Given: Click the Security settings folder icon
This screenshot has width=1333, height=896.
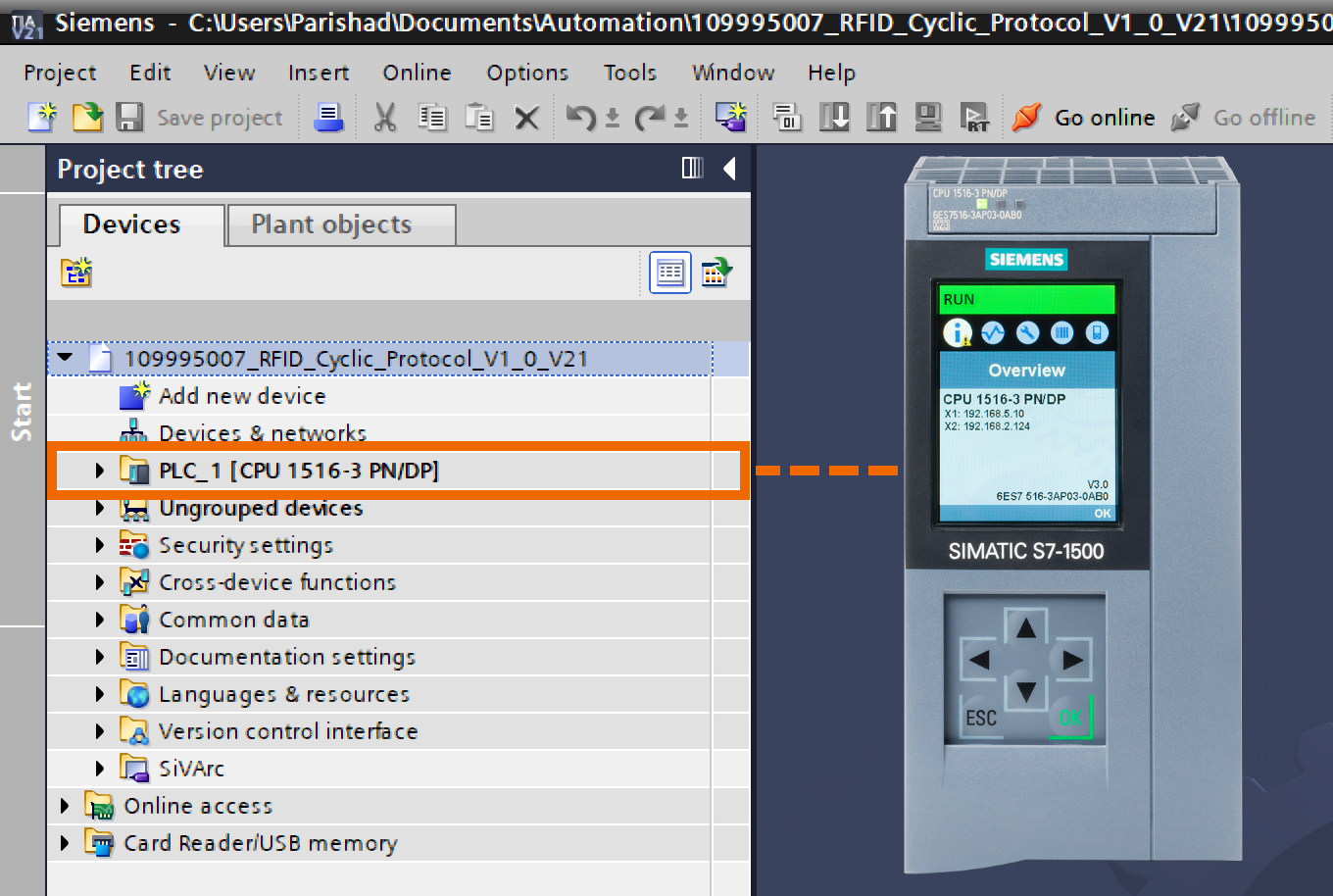Looking at the screenshot, I should pyautogui.click(x=134, y=545).
